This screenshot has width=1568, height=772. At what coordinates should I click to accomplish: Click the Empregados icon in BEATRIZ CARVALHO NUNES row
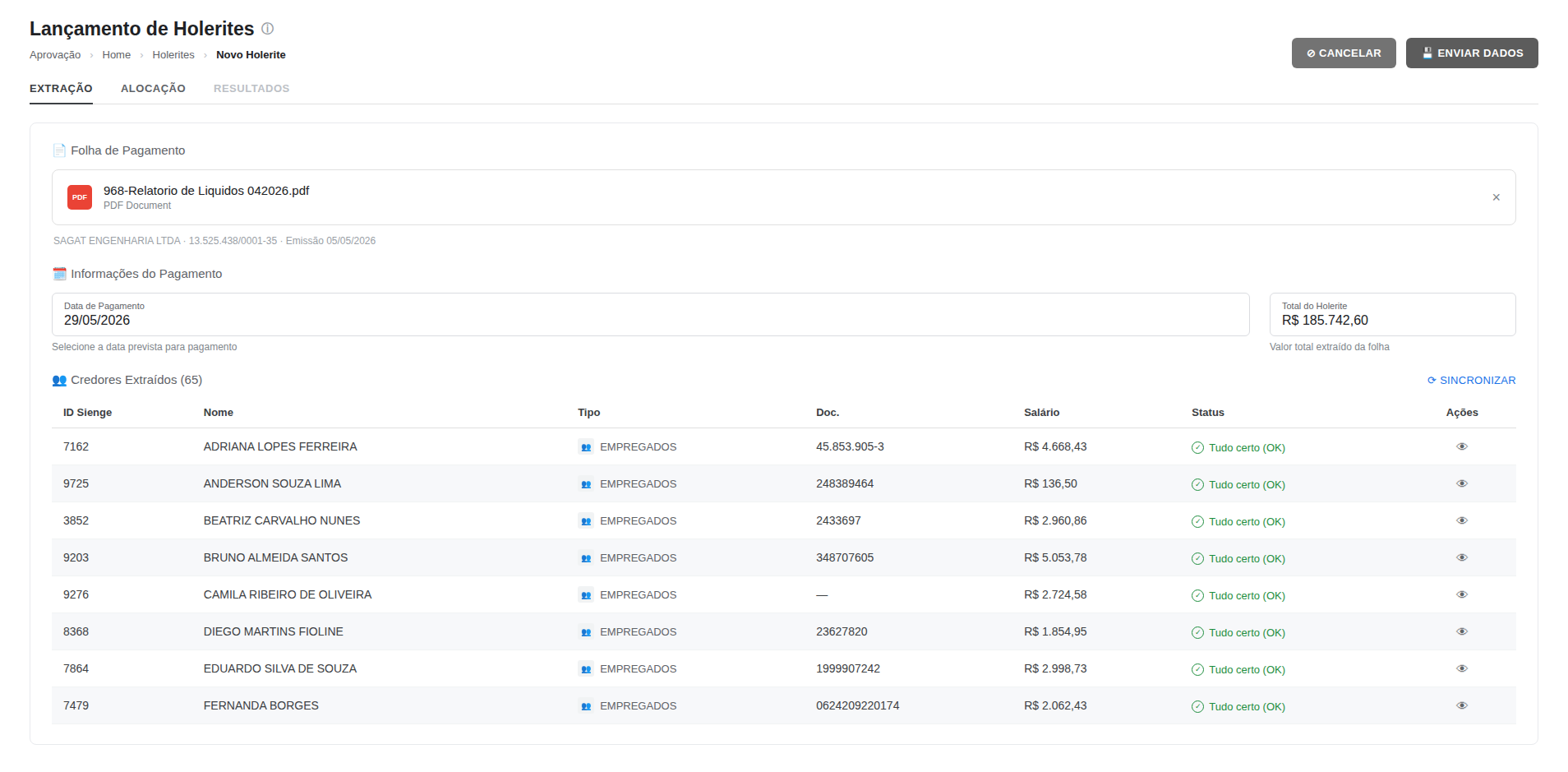(586, 521)
